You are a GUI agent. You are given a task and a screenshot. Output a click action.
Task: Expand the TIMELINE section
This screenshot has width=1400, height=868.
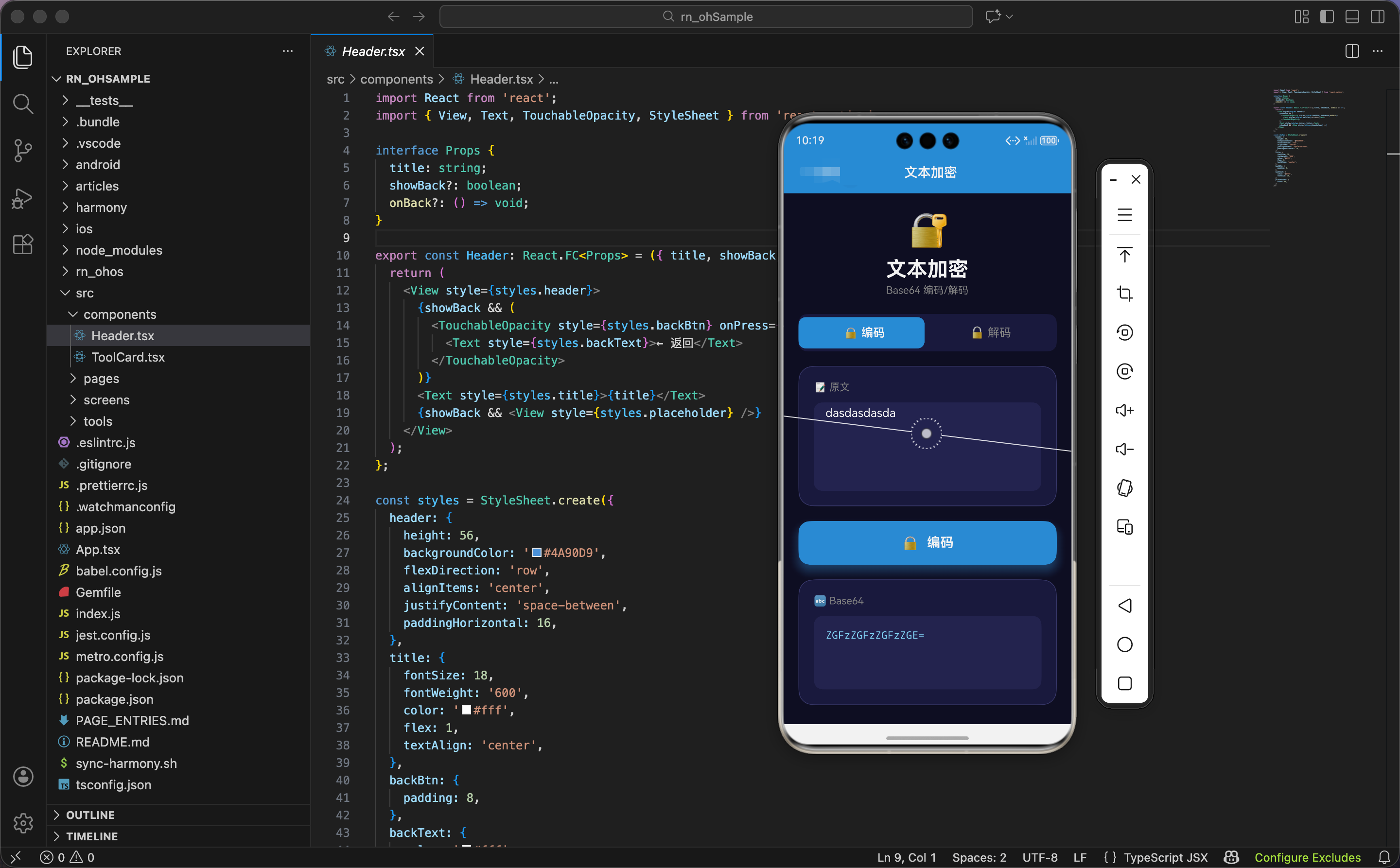pos(178,836)
